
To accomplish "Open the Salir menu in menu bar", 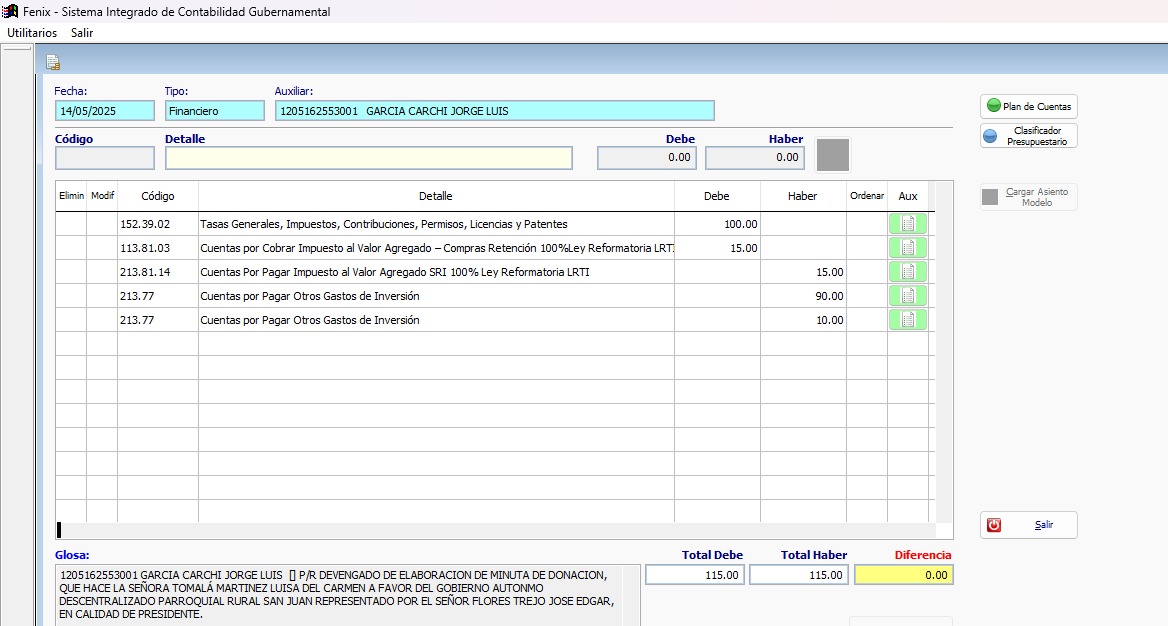I will coord(82,33).
